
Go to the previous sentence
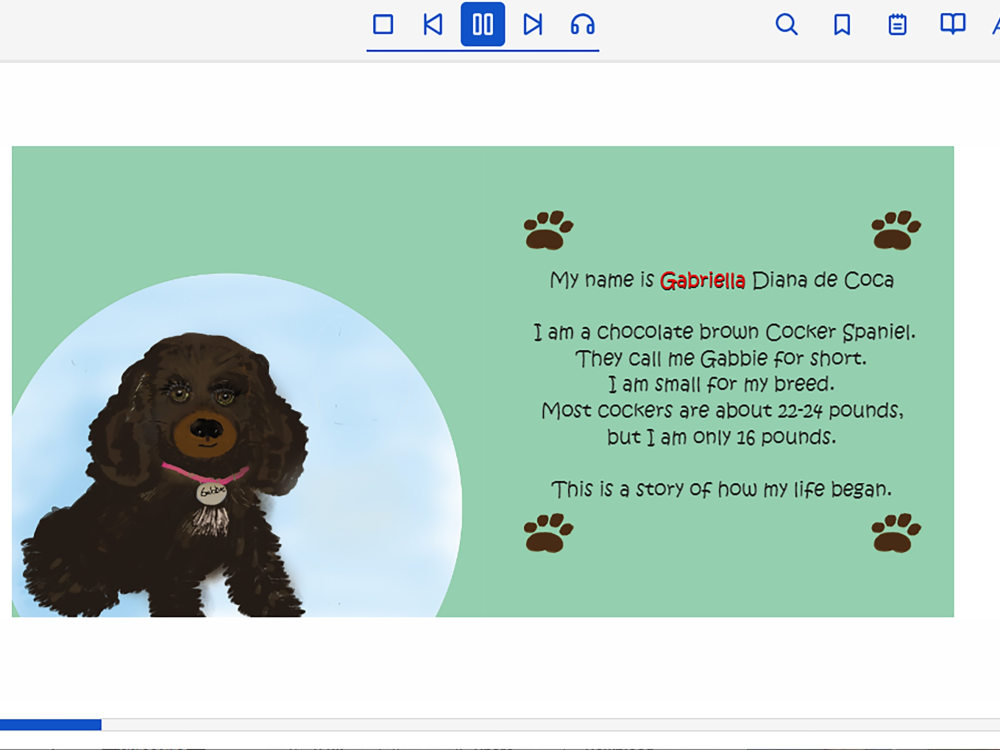pos(433,25)
